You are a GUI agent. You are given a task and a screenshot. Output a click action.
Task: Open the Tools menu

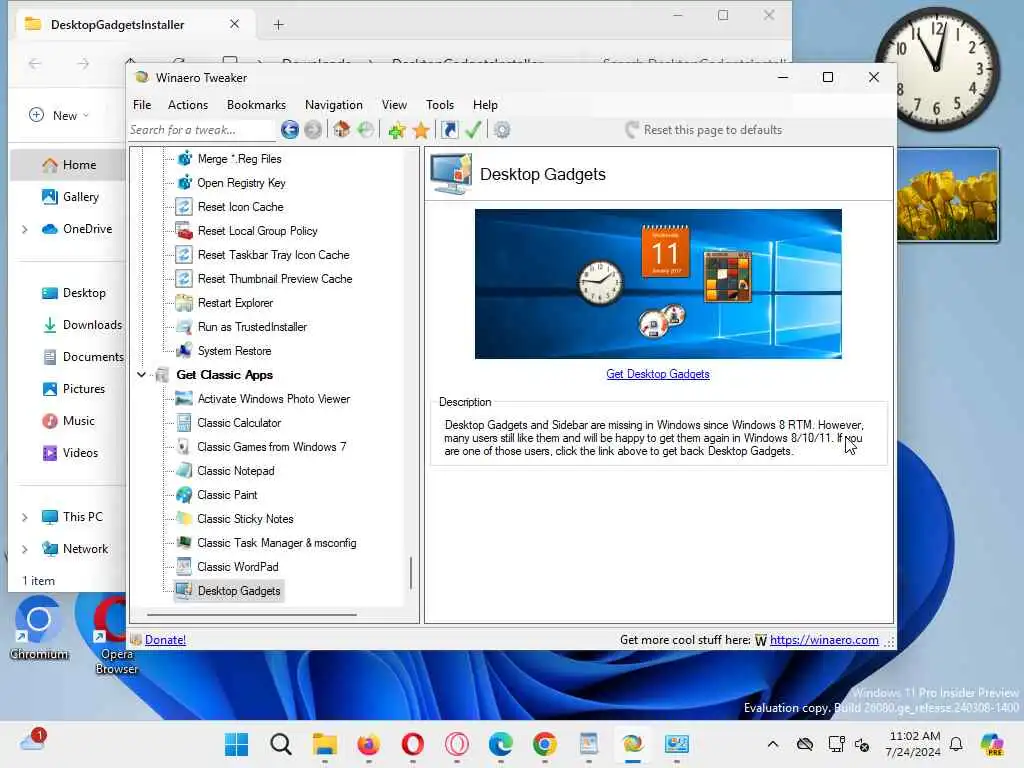440,105
